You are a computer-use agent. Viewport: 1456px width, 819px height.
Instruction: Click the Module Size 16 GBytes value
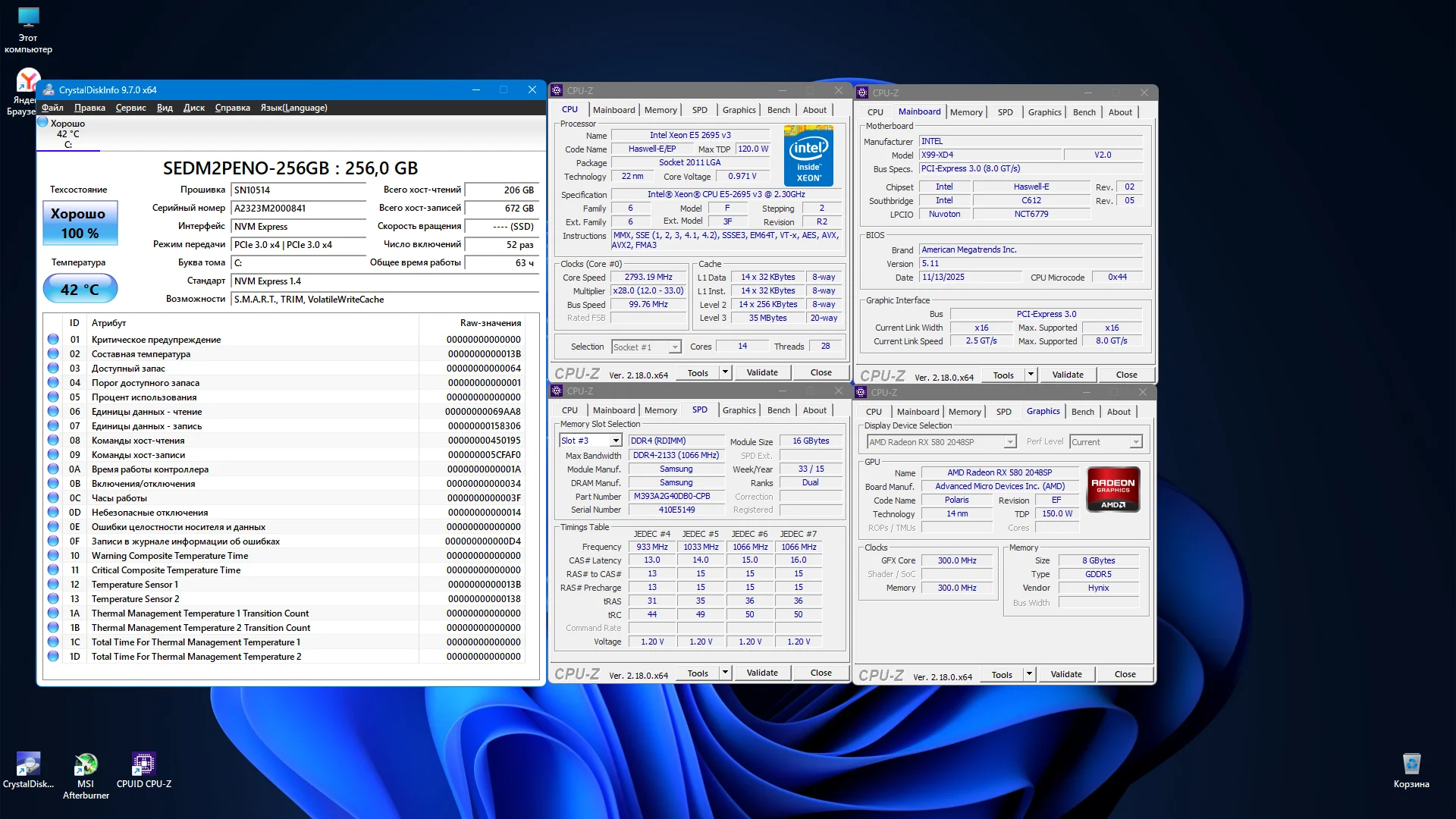[811, 441]
